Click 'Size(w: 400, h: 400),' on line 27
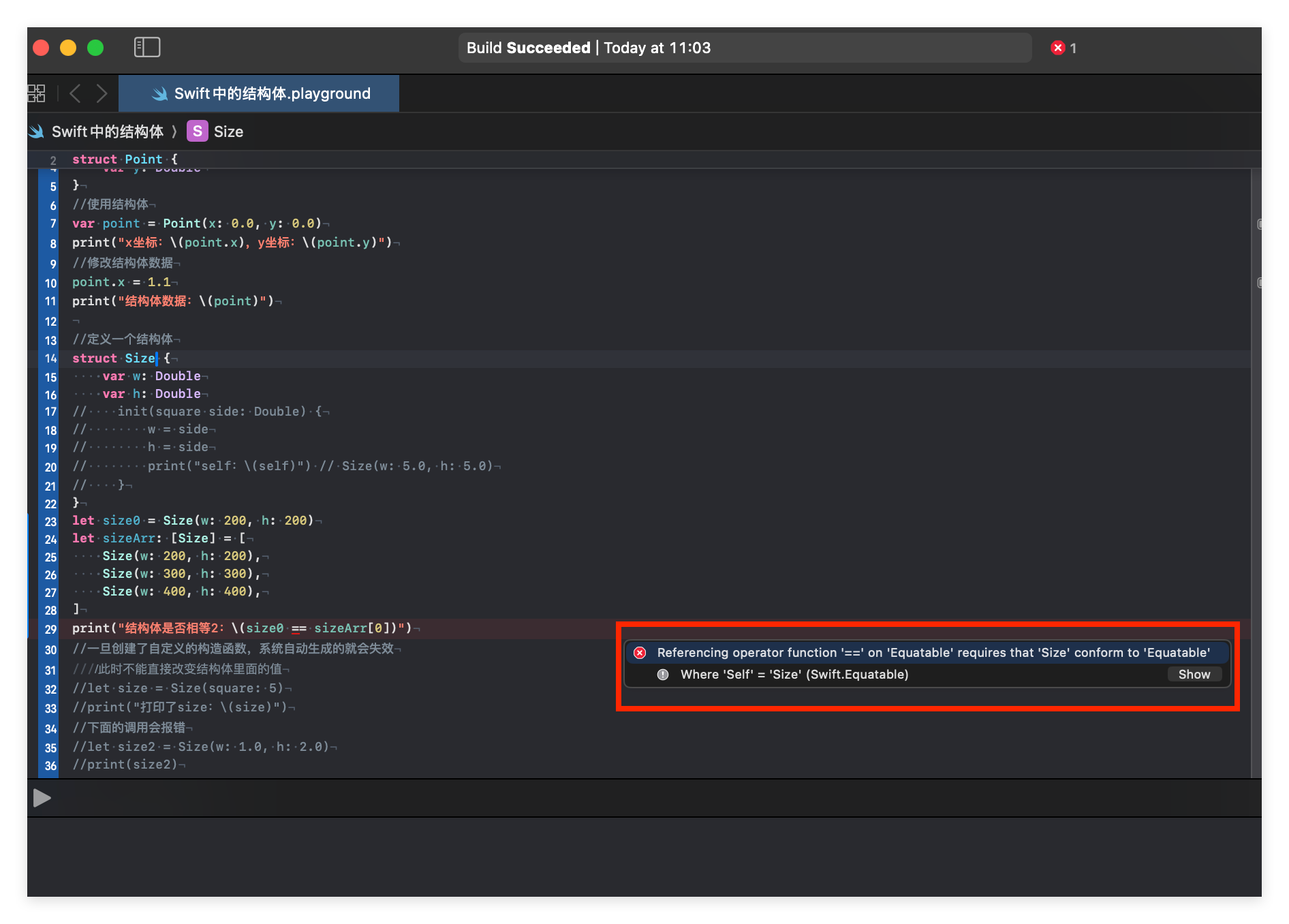Screen dimensions: 1289x924 click(x=182, y=591)
